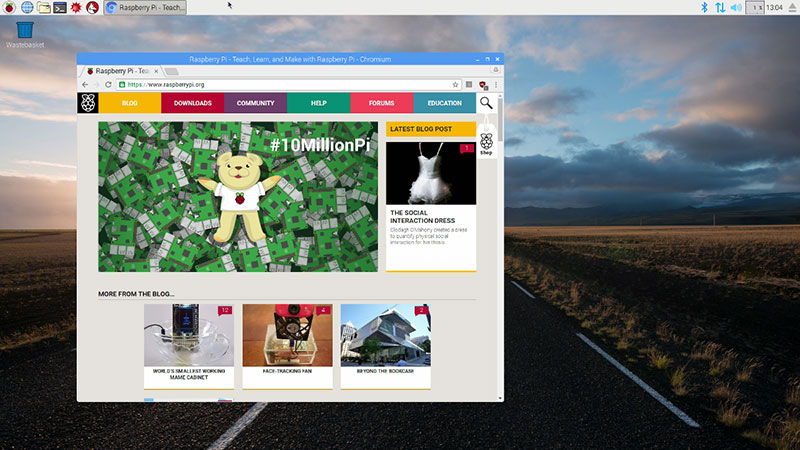Open Mathematica from the taskbar

tap(76, 7)
